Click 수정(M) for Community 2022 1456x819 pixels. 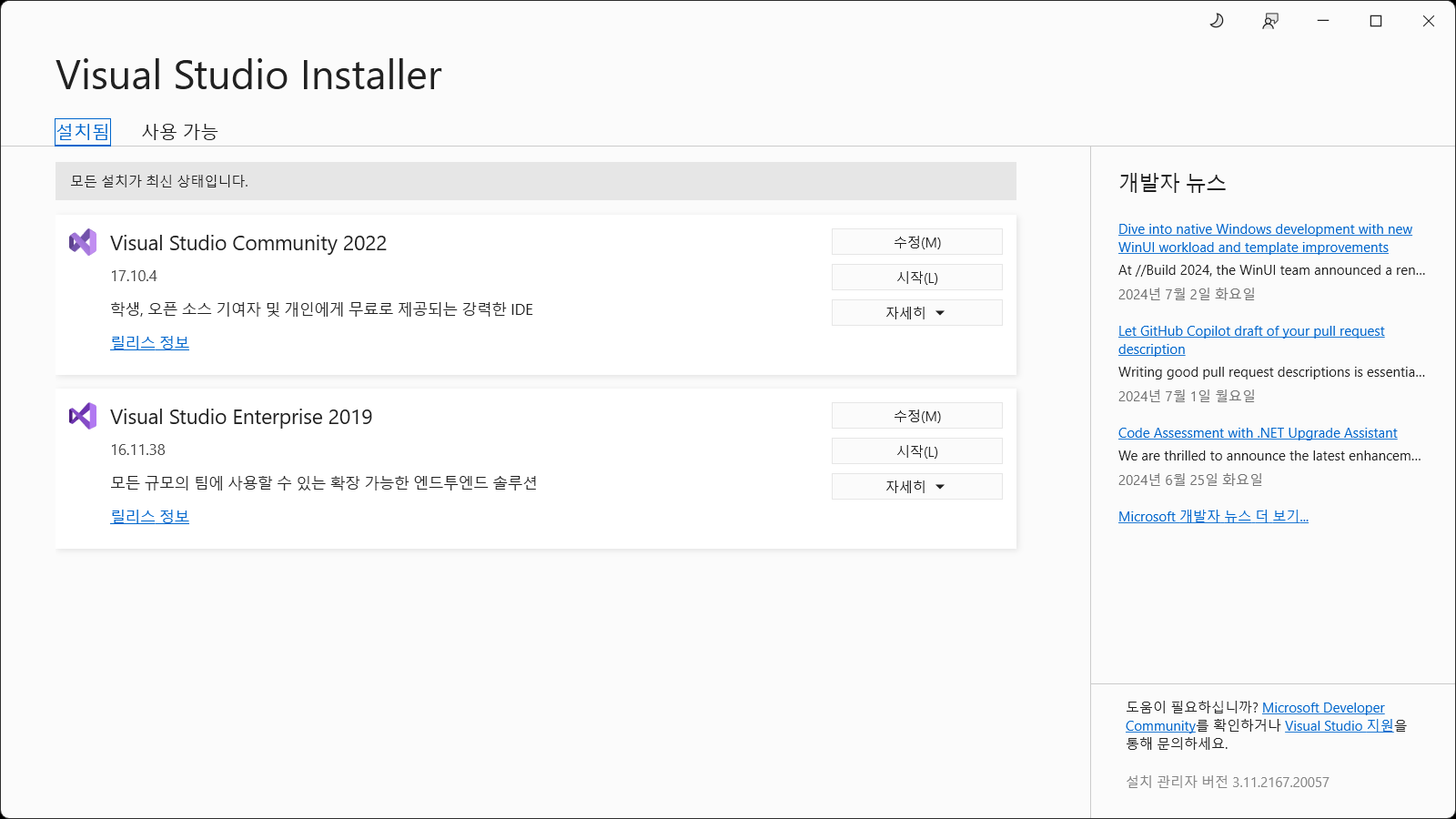[x=917, y=242]
